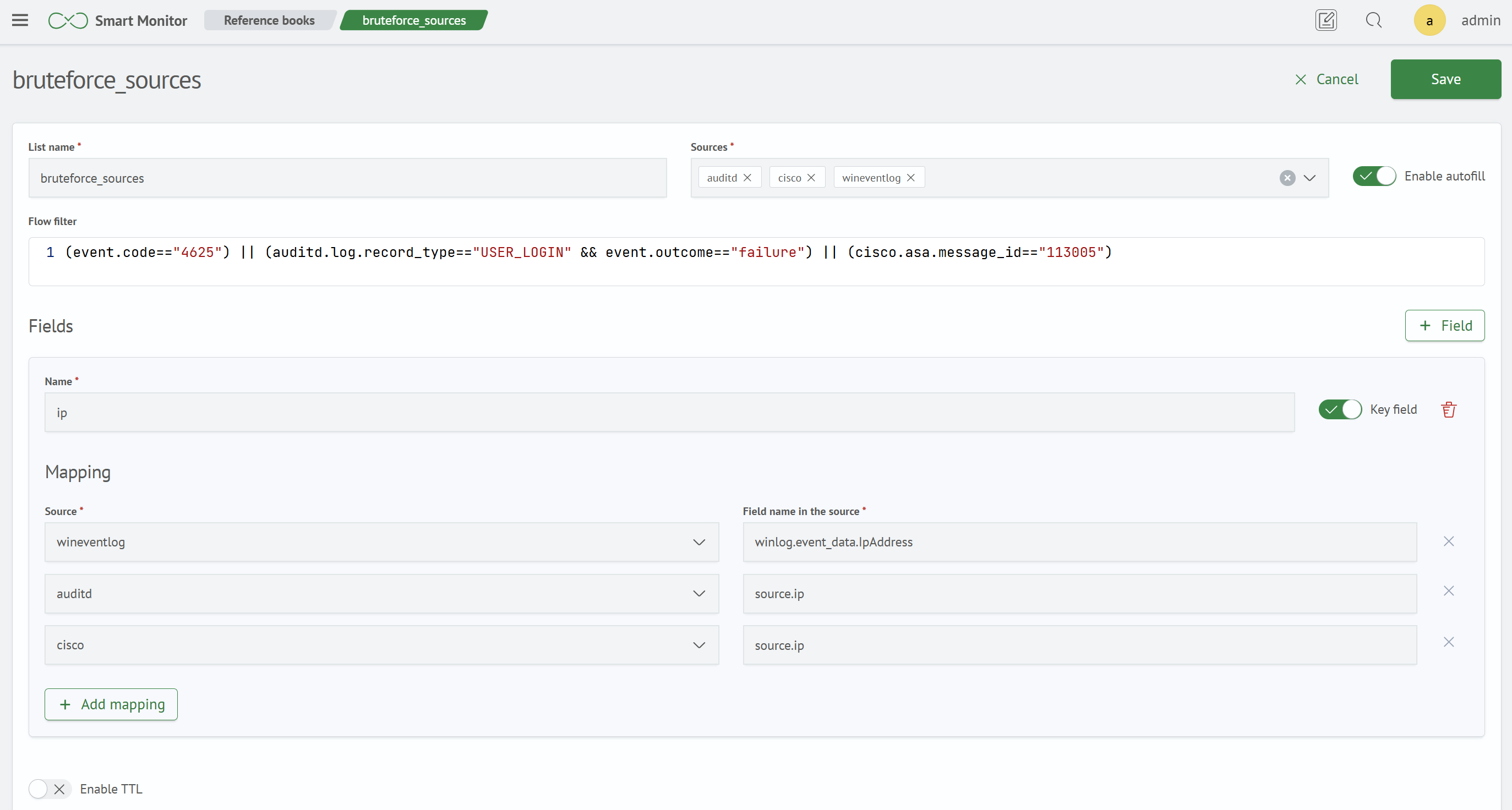
Task: Click the Fields section heading
Action: click(x=51, y=326)
